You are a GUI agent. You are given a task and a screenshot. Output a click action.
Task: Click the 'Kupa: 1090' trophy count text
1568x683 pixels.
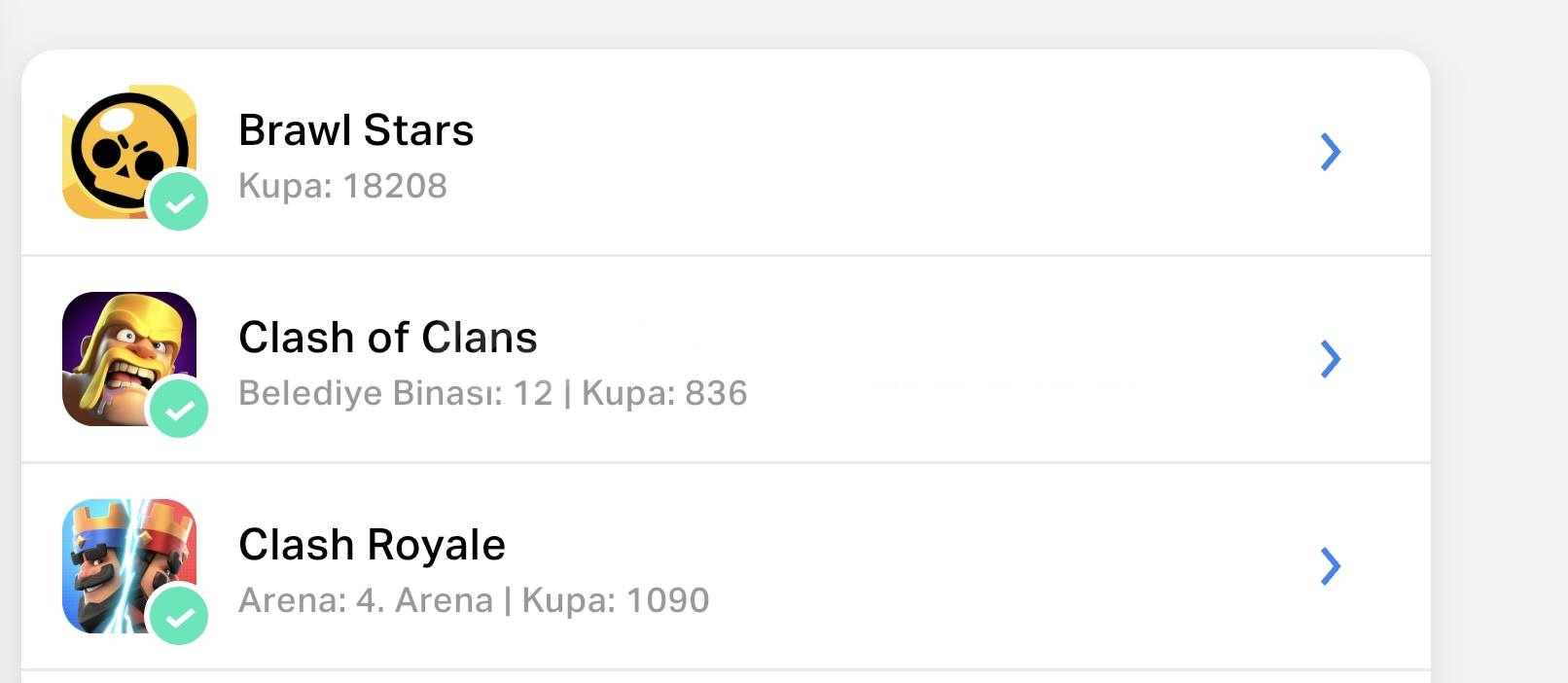[x=616, y=600]
